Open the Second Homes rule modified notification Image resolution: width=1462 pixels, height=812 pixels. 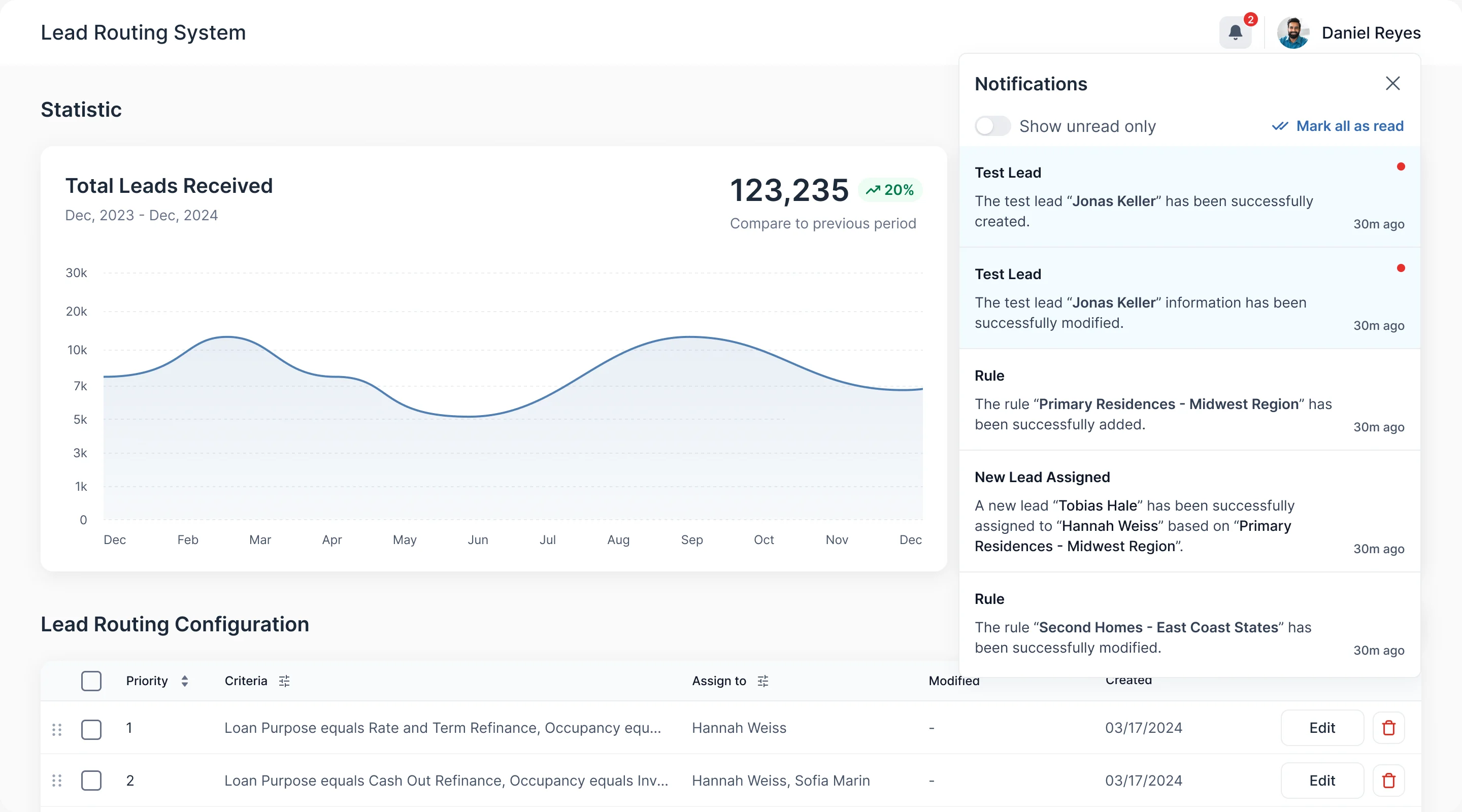(x=1189, y=624)
